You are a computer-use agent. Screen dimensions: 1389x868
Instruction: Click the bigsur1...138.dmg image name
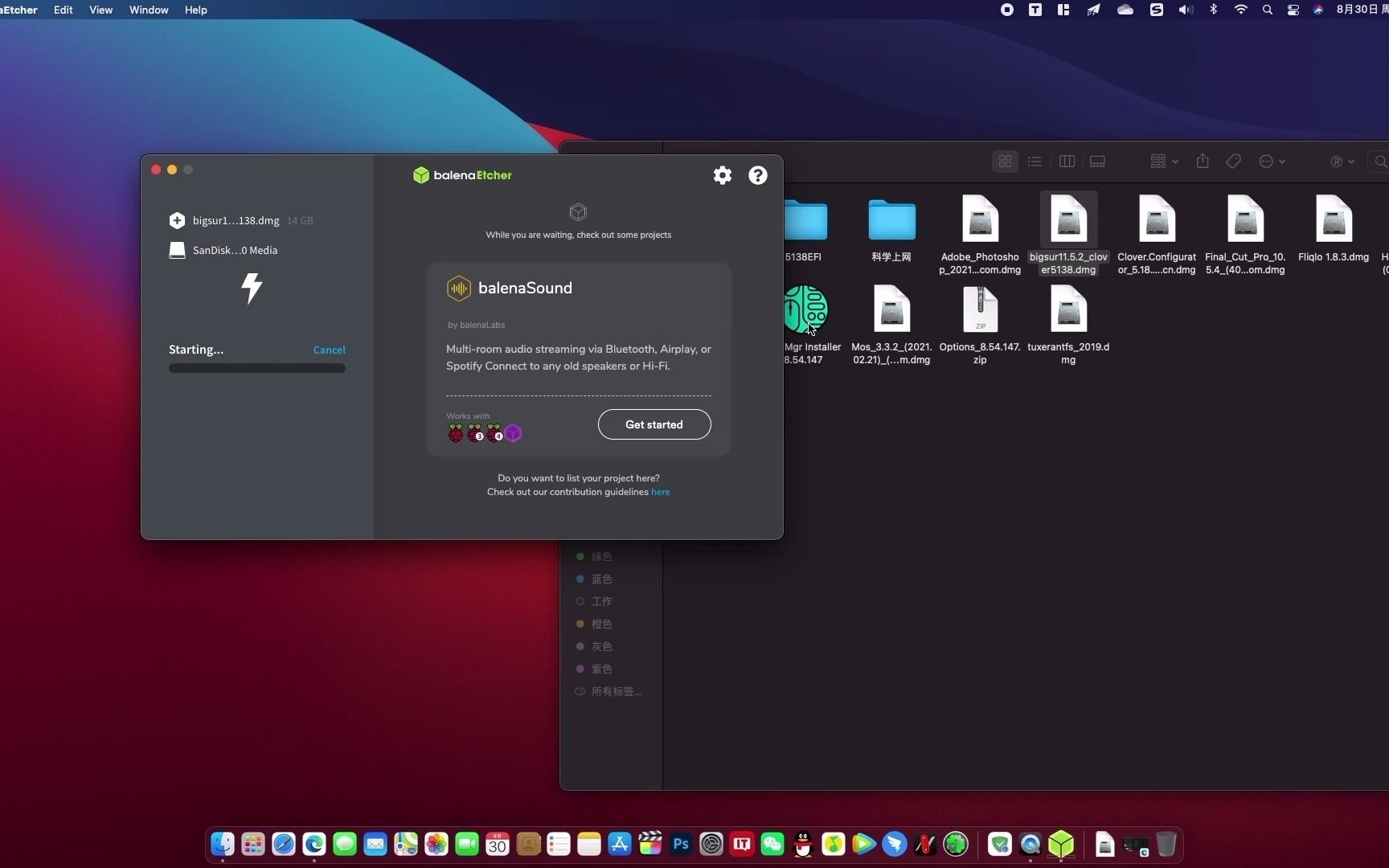click(236, 220)
